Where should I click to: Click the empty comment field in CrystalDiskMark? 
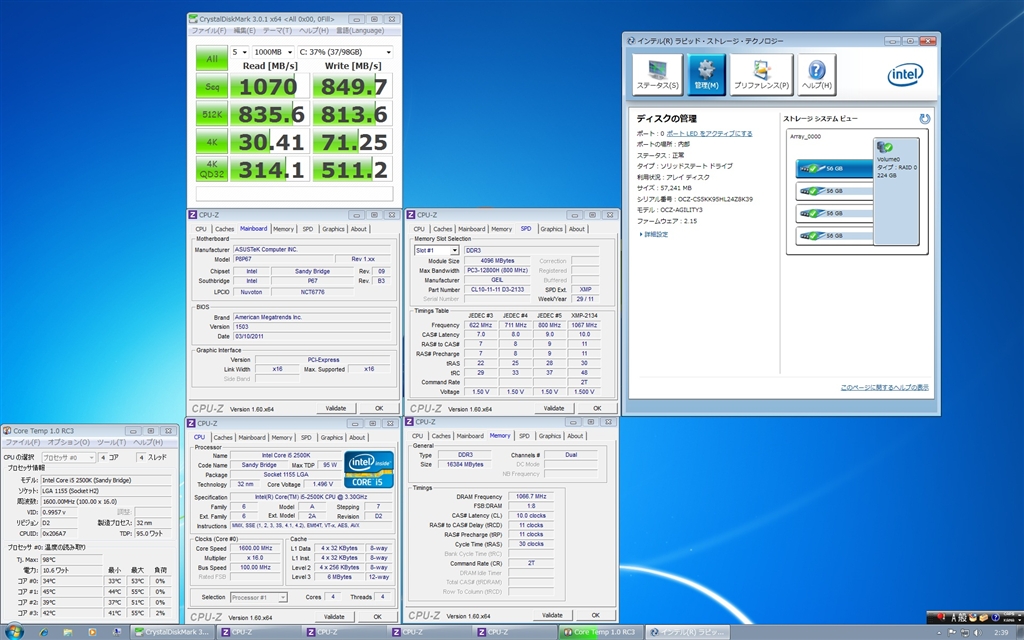[x=294, y=193]
